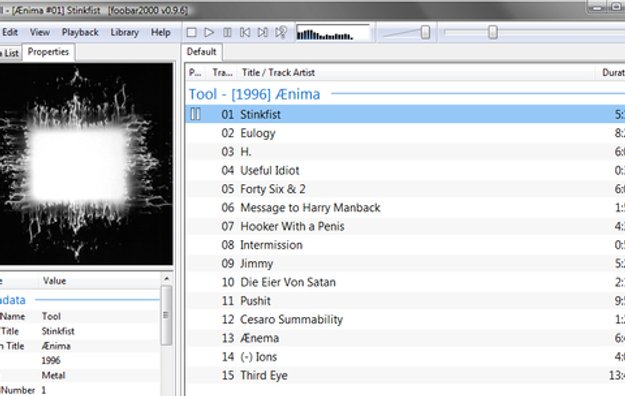
Task: Click the artist value Tool in properties
Action: (51, 317)
